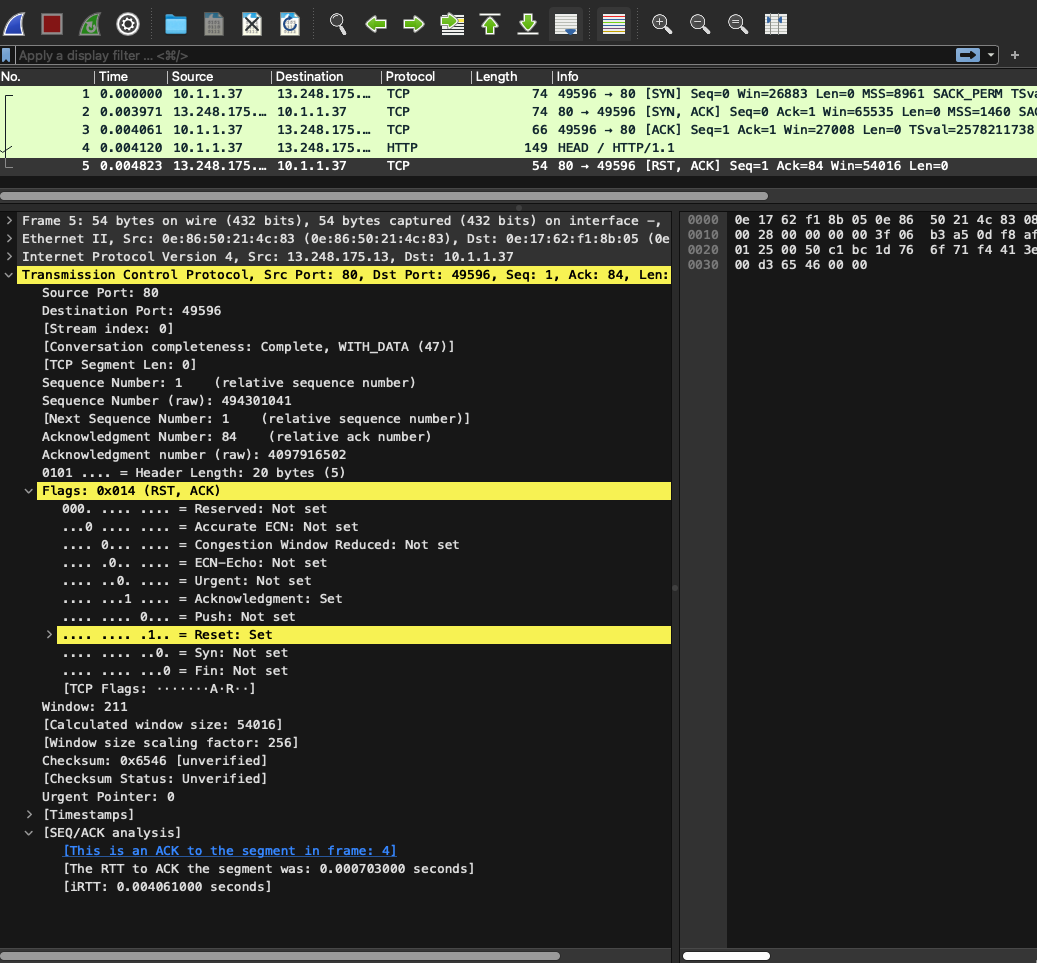The width and height of the screenshot is (1037, 963).
Task: Expand the [Timestamps] item
Action: 28,814
